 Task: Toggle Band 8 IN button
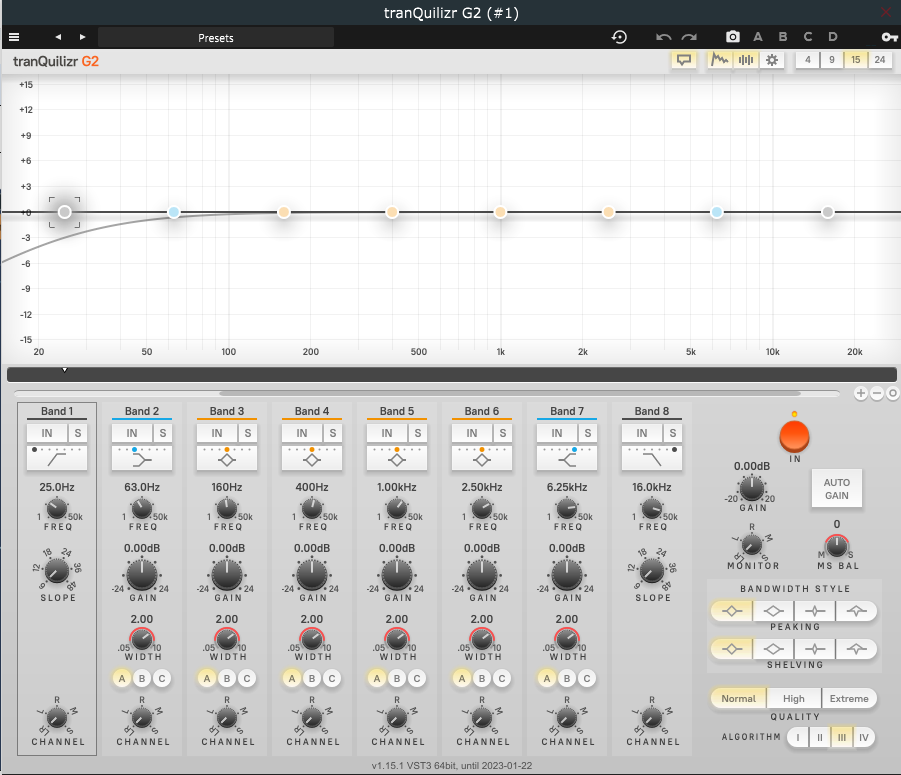pyautogui.click(x=642, y=433)
